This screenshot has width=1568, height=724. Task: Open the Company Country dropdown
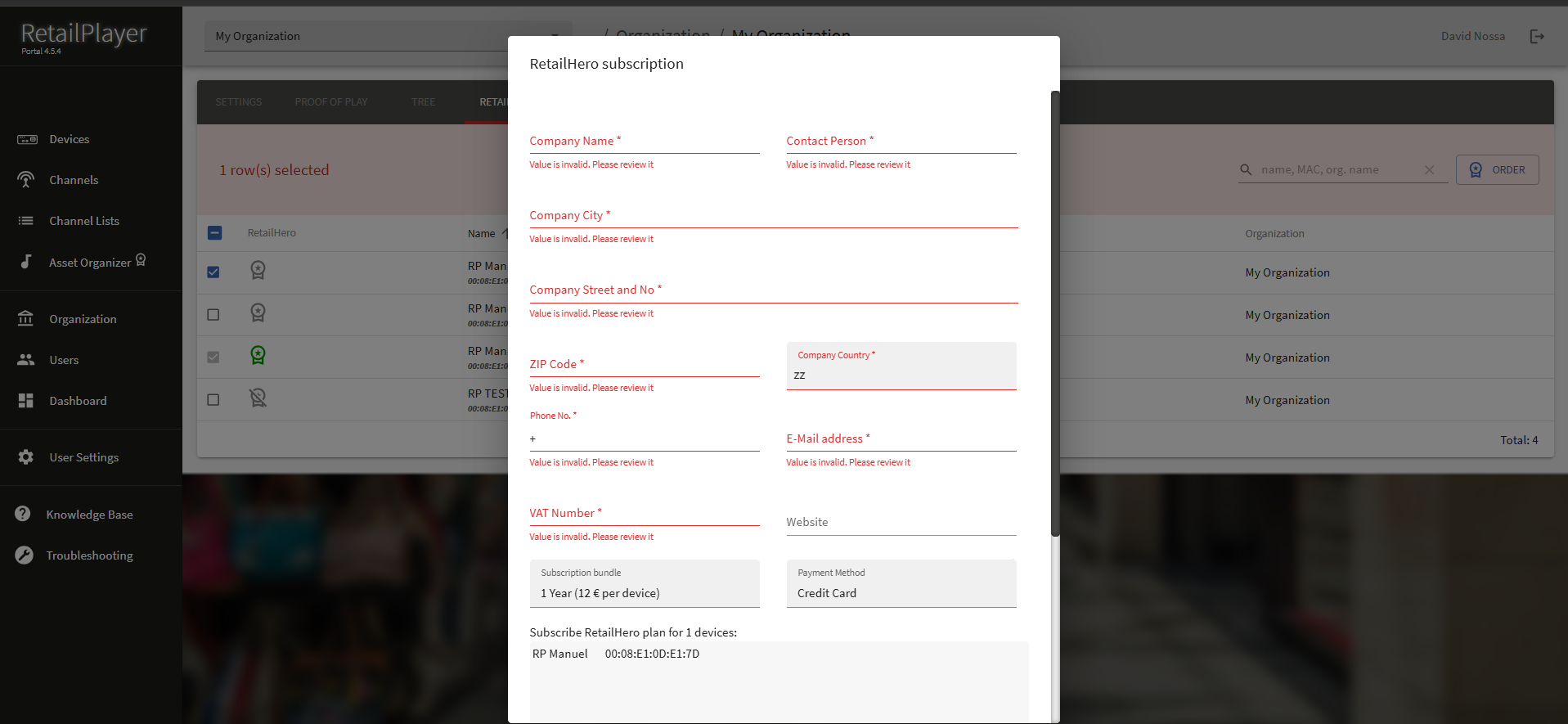pos(901,366)
